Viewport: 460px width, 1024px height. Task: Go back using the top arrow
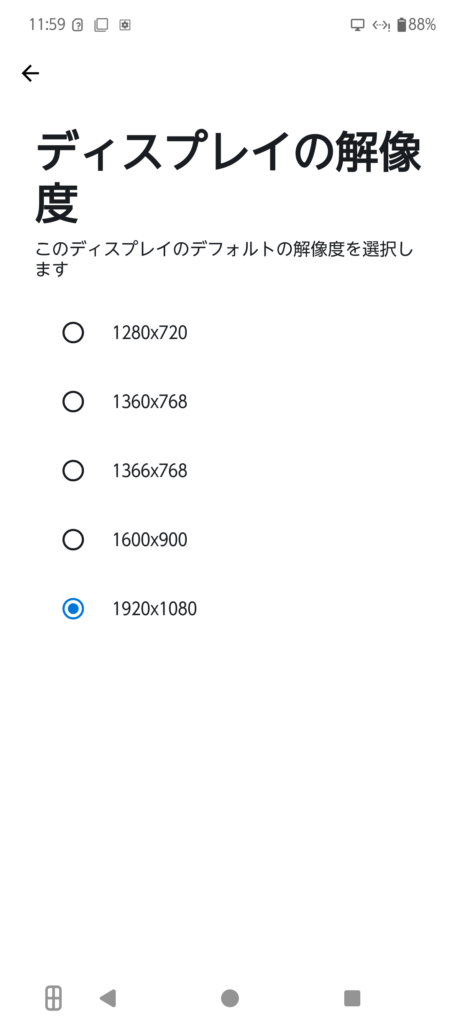click(30, 73)
